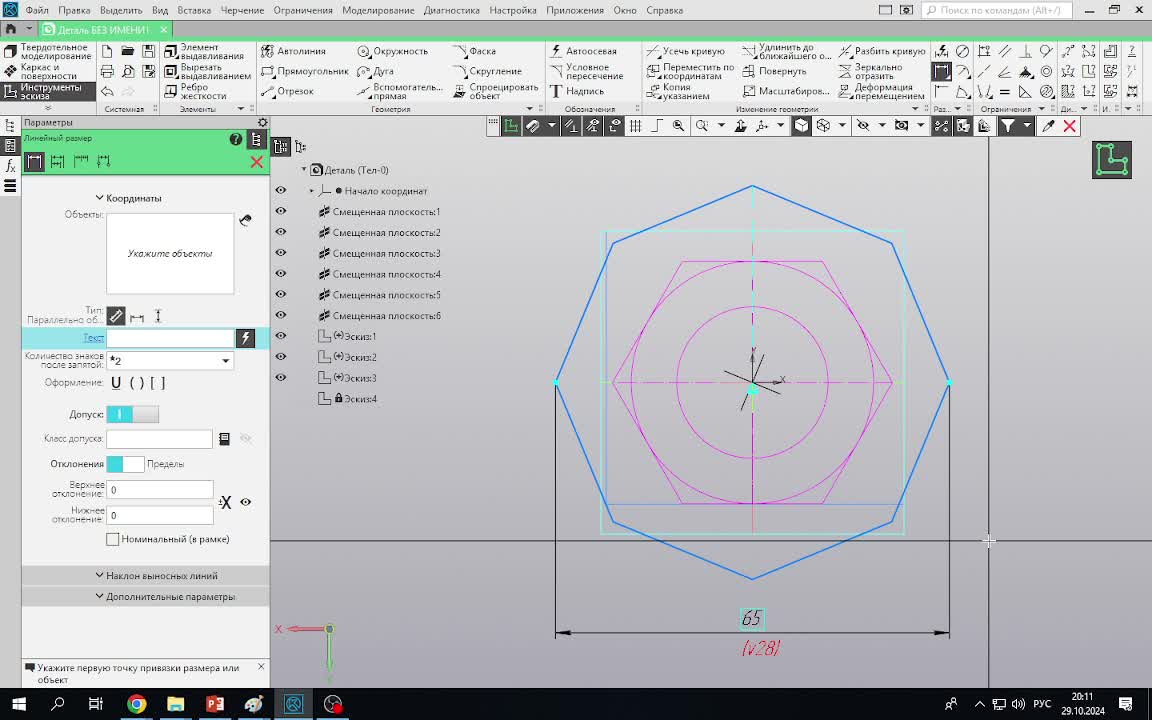The height and width of the screenshot is (720, 1152).
Task: Select the Копия указанием tool
Action: (678, 91)
